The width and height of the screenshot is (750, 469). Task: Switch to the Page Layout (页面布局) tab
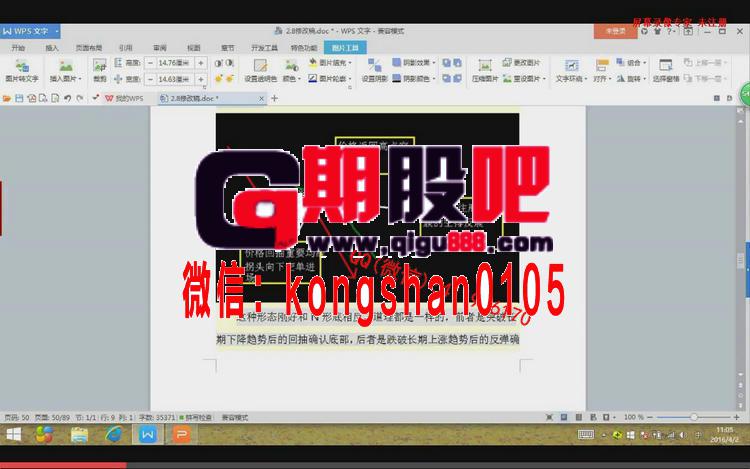click(88, 47)
